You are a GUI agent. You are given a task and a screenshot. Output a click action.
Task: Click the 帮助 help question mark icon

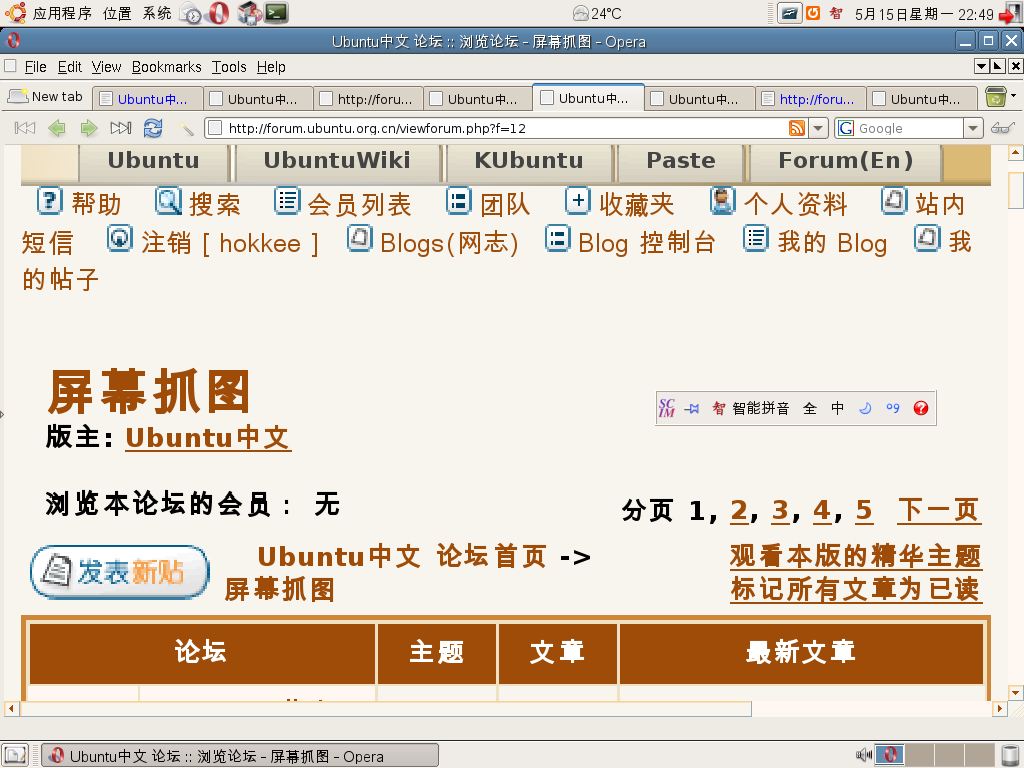[50, 200]
